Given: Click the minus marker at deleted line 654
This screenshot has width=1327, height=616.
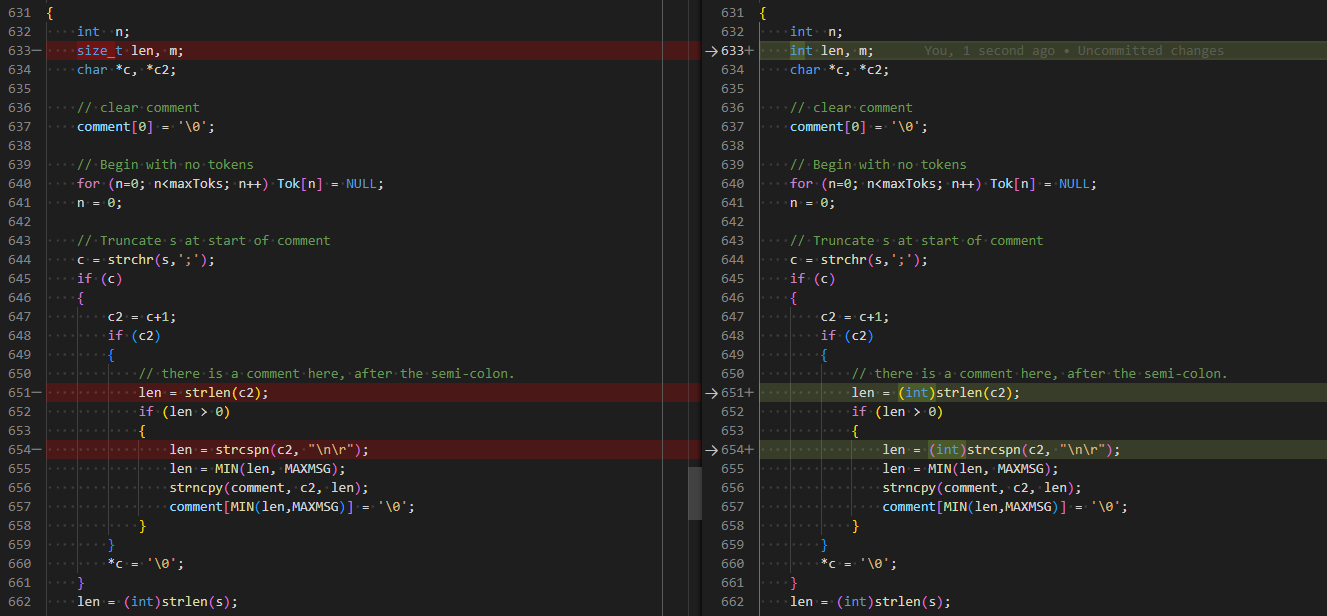Looking at the screenshot, I should 37,450.
